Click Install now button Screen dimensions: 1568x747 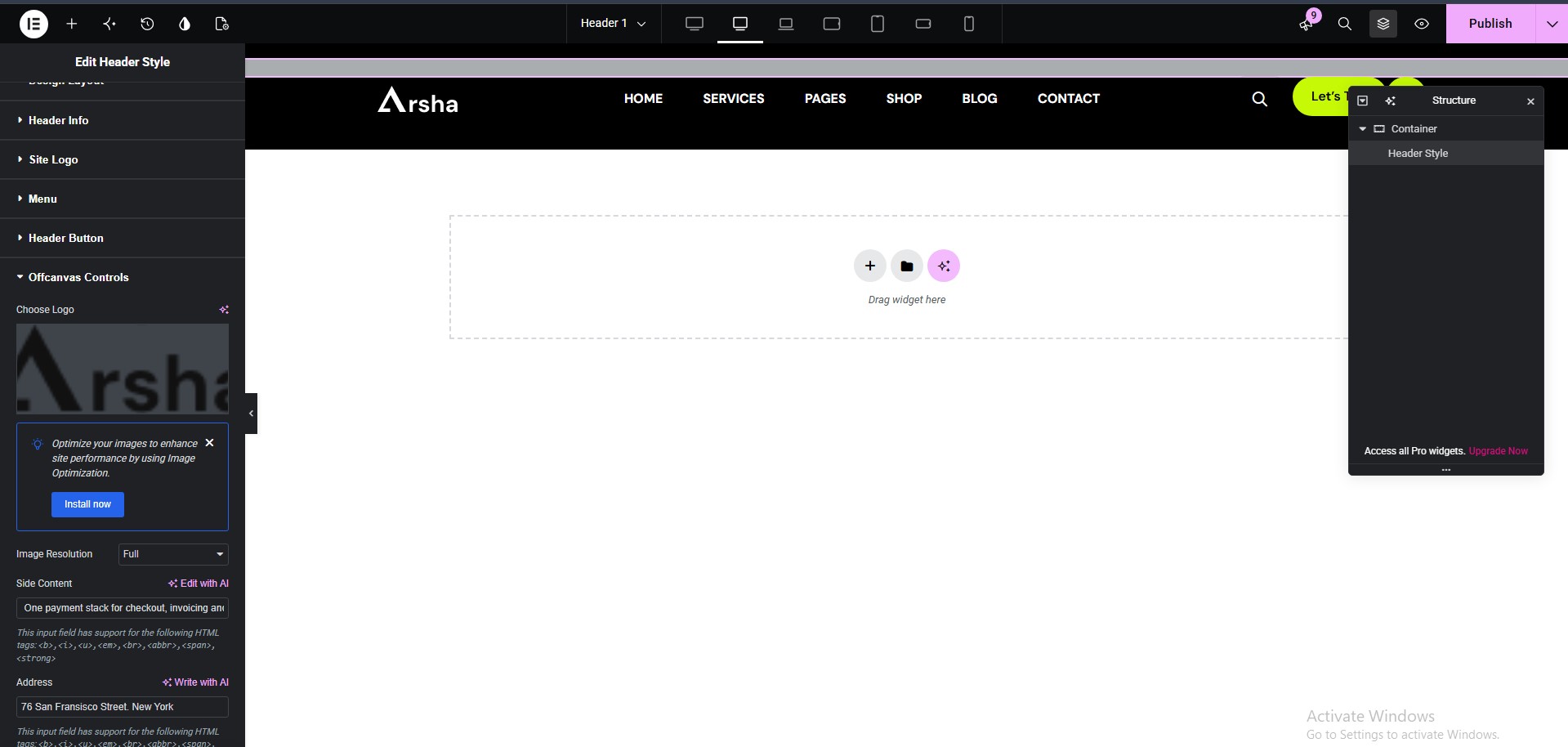click(87, 504)
